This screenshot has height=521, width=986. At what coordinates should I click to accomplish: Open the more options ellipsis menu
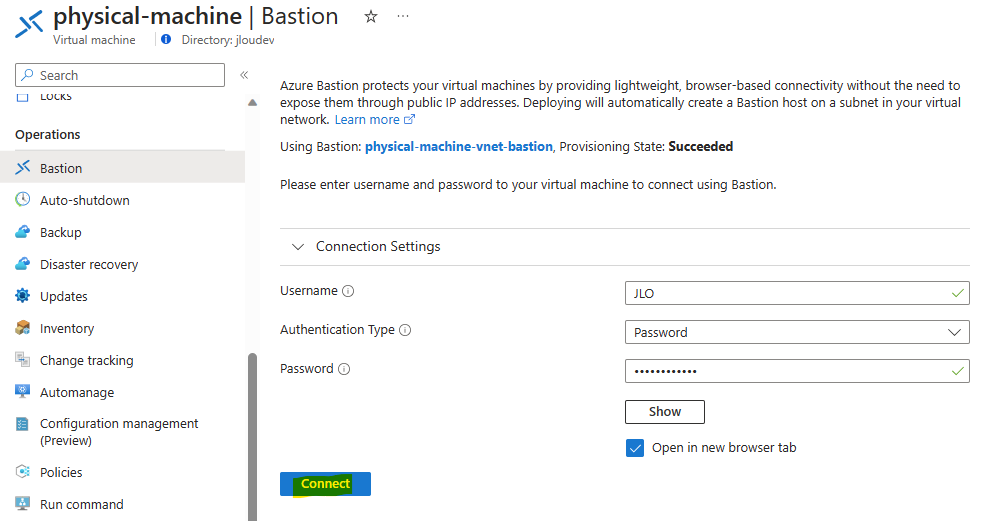point(403,16)
